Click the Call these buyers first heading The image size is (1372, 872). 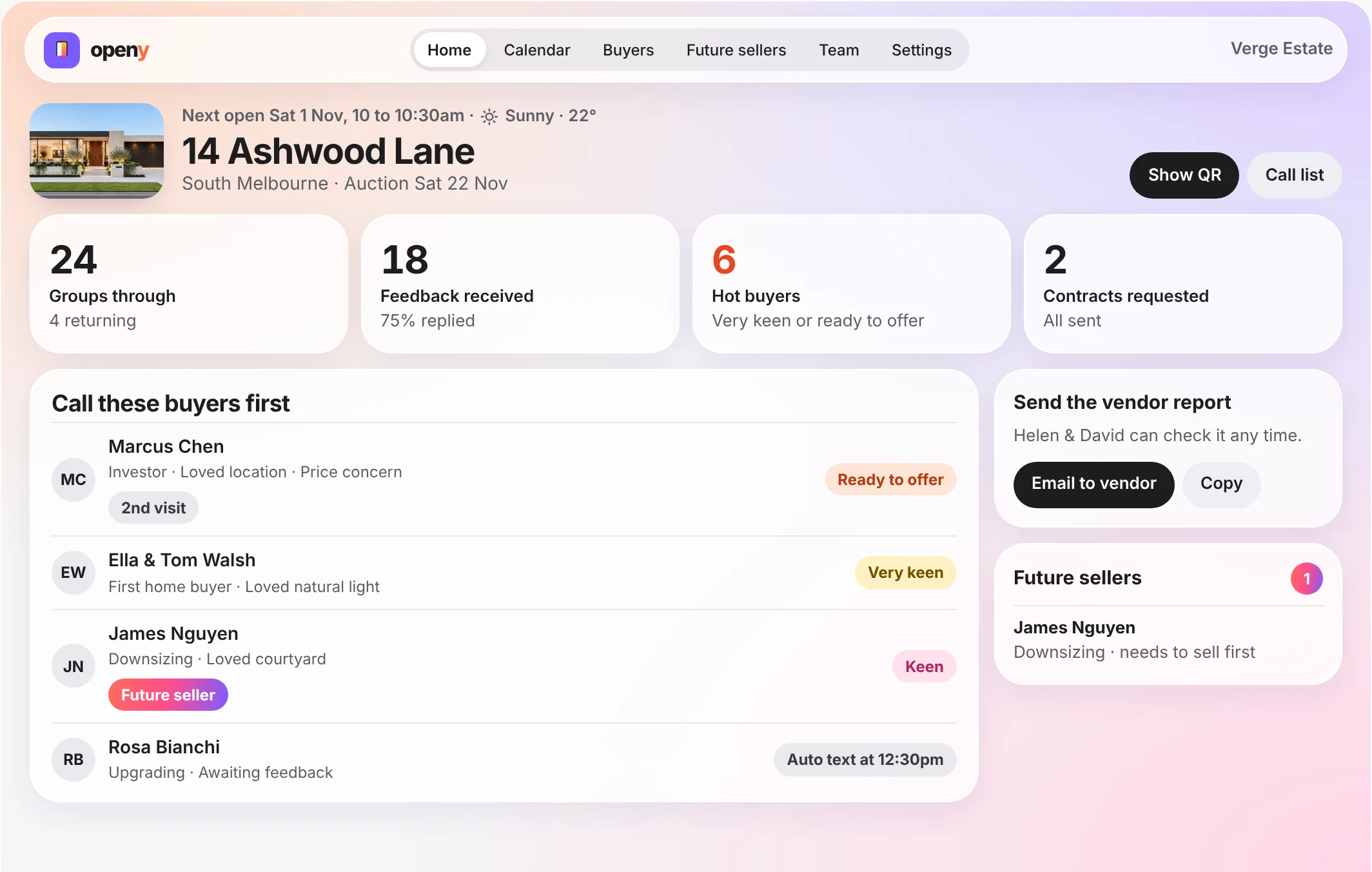(x=171, y=403)
